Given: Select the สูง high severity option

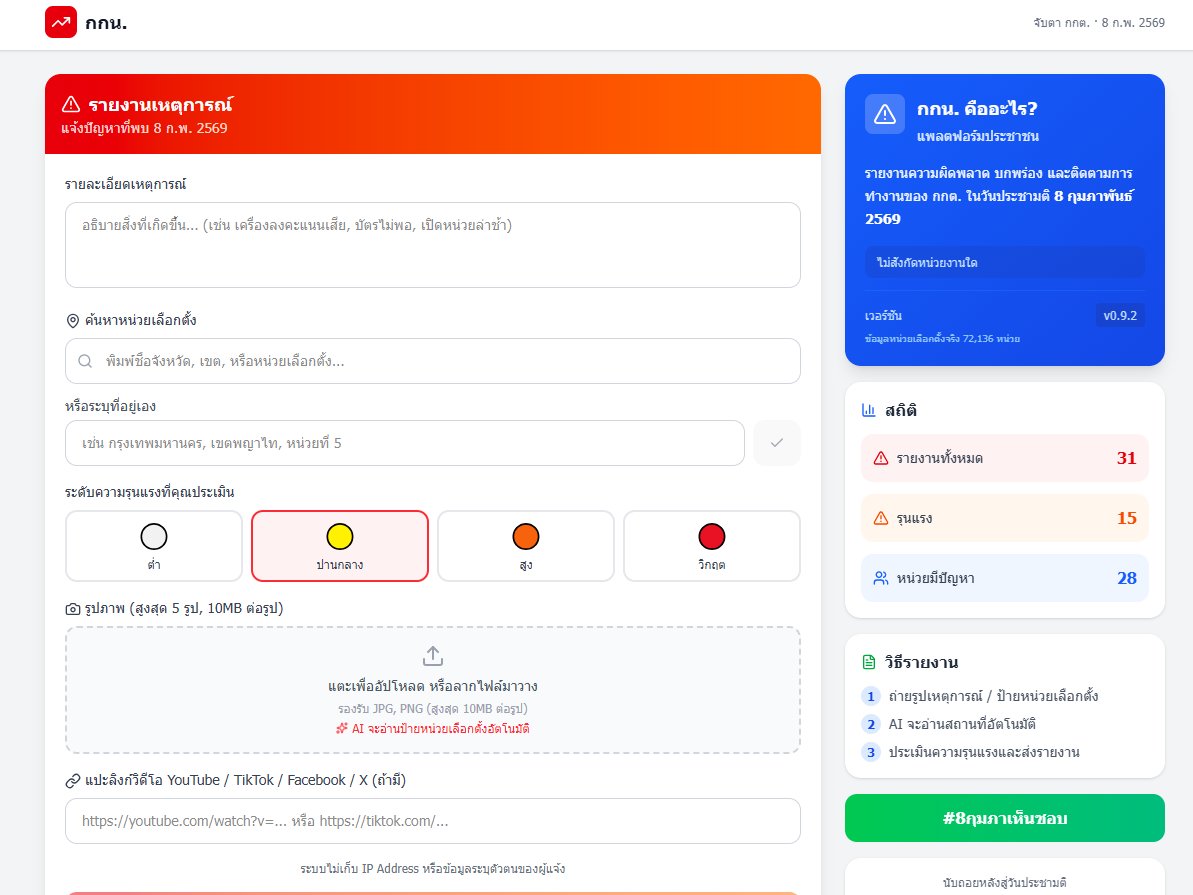Looking at the screenshot, I should coord(526,546).
